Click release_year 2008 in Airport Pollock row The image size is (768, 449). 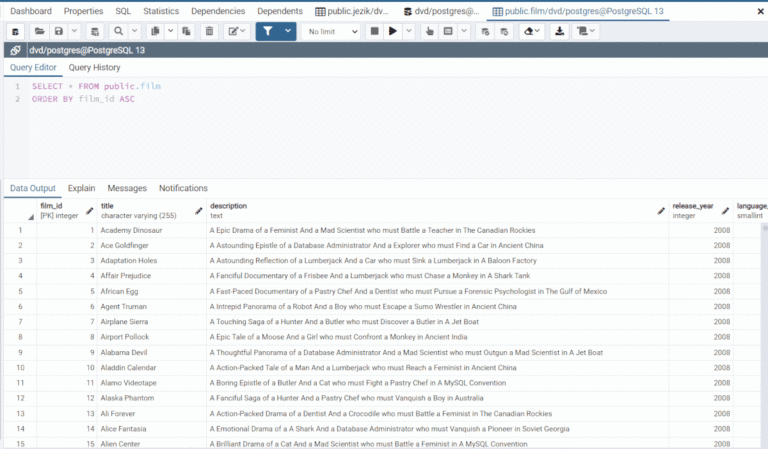pos(701,337)
